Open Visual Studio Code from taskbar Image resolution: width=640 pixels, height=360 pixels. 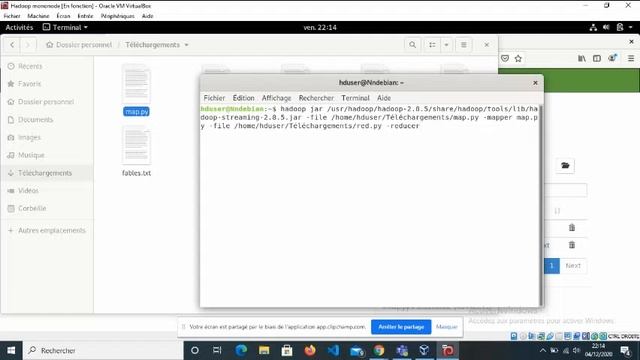pos(333,350)
